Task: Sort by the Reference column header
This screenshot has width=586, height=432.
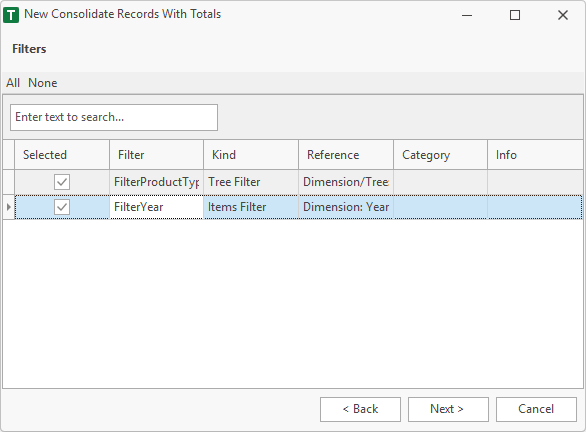Action: [346, 155]
